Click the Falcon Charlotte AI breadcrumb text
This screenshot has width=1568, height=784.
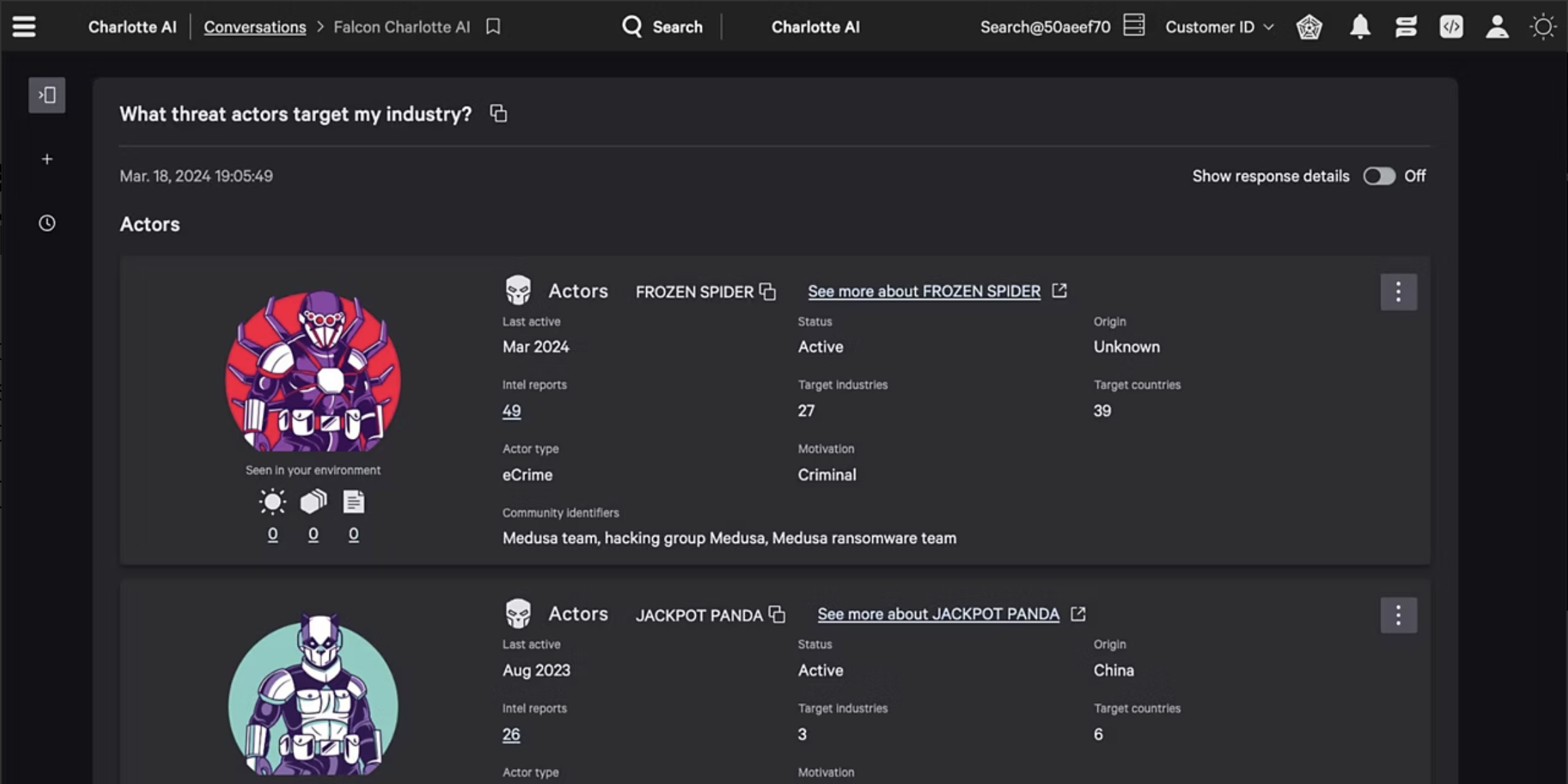coord(402,27)
